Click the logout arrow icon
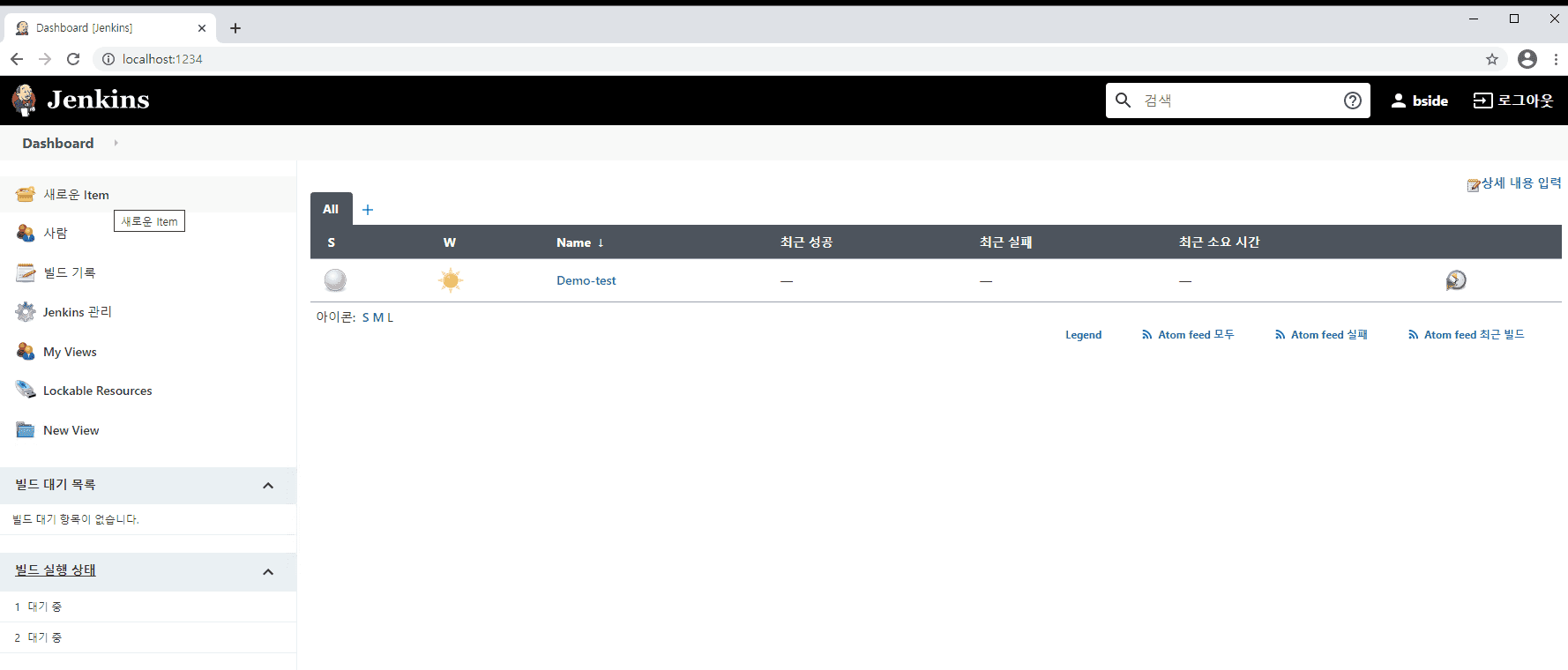Viewport: 1568px width, 670px height. [x=1482, y=100]
